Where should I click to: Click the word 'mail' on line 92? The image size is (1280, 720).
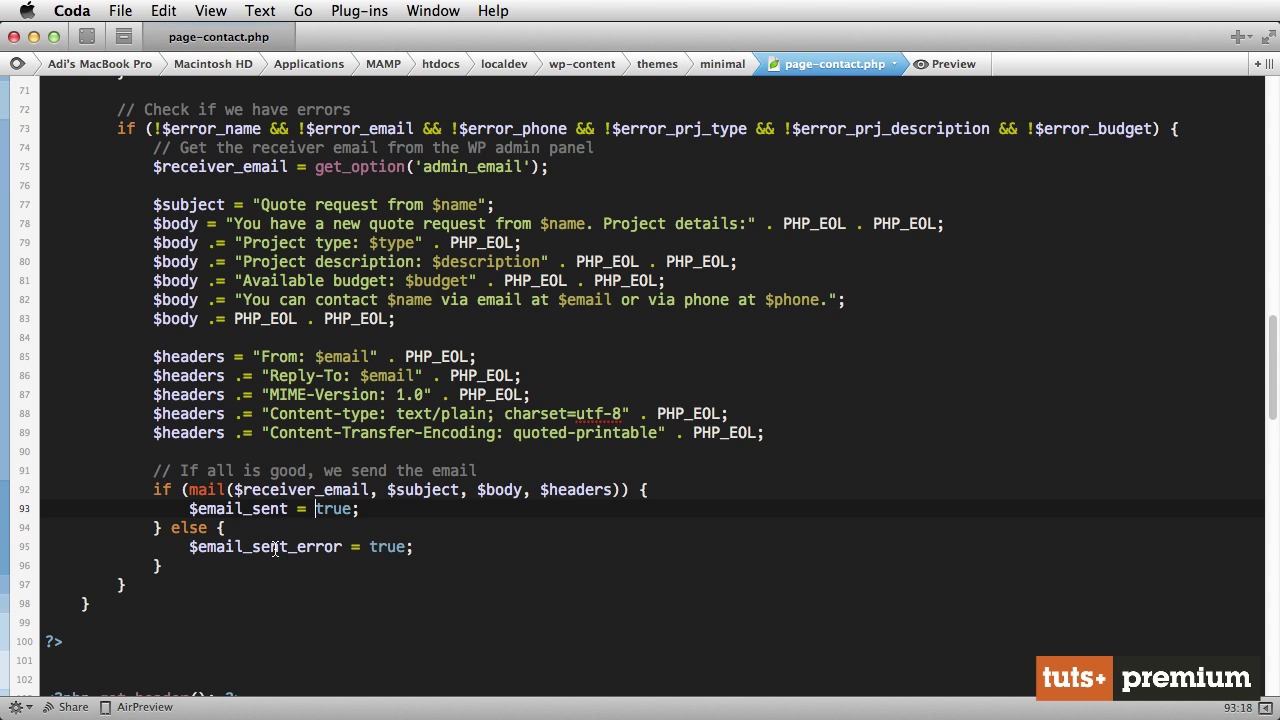click(x=207, y=490)
